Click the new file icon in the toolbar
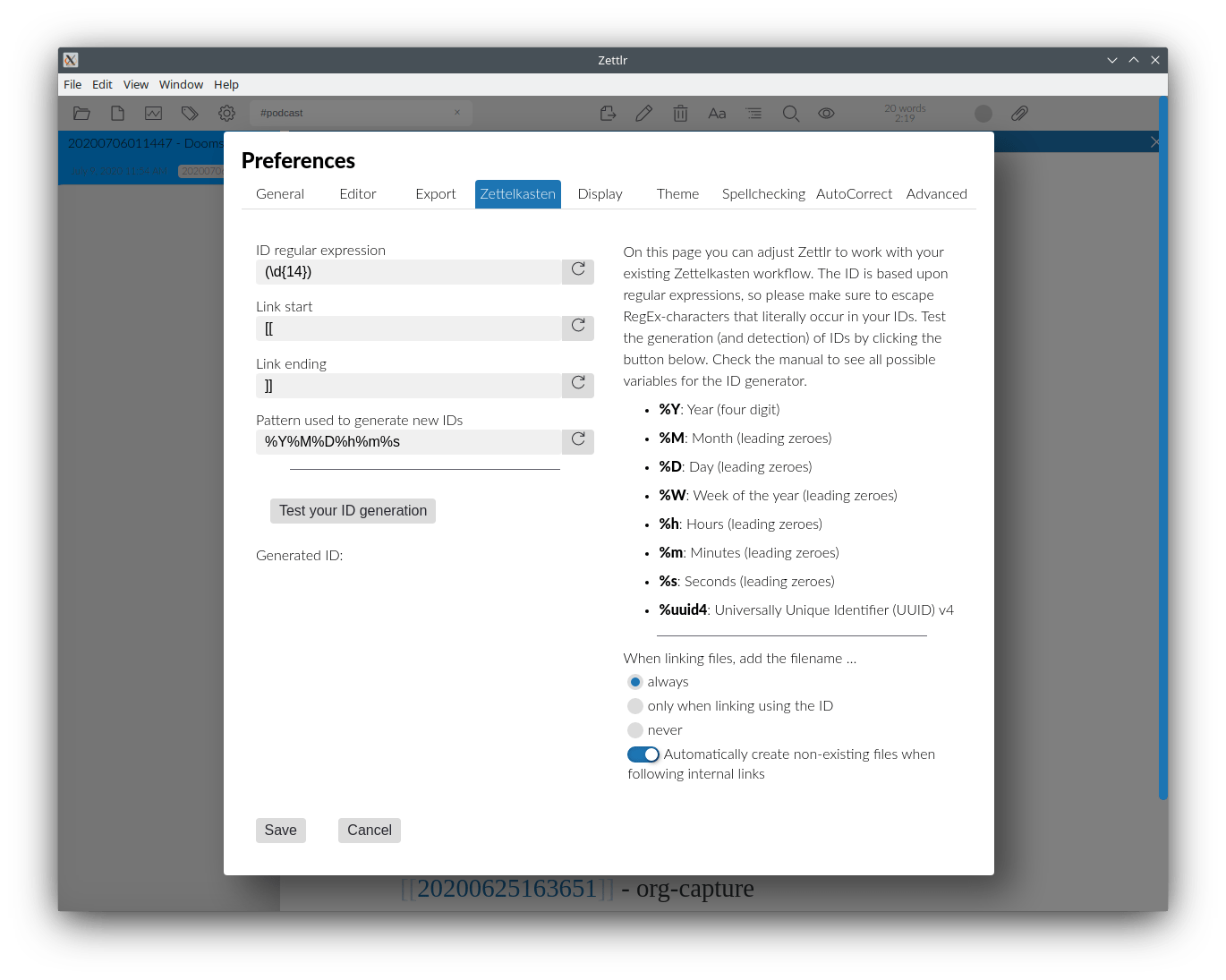The image size is (1226, 980). (117, 114)
